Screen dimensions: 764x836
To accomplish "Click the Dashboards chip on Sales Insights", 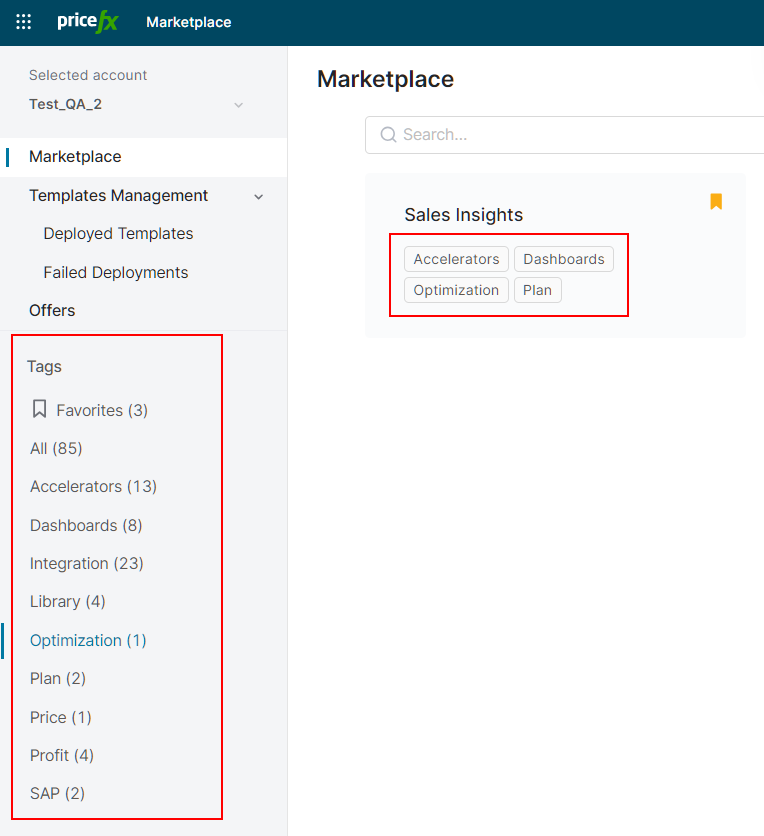I will click(564, 259).
